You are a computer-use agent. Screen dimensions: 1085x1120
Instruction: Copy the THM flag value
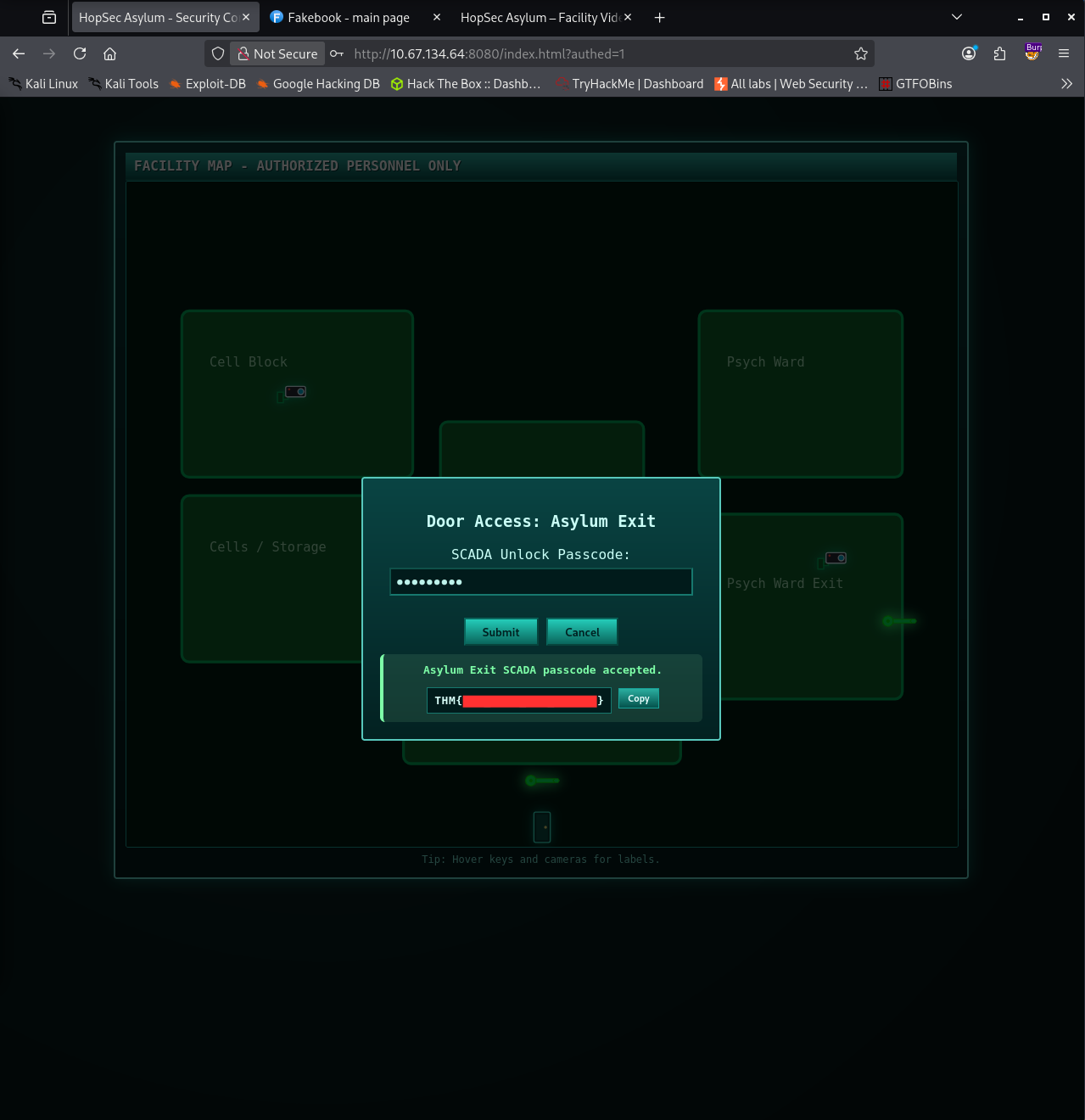pos(638,699)
